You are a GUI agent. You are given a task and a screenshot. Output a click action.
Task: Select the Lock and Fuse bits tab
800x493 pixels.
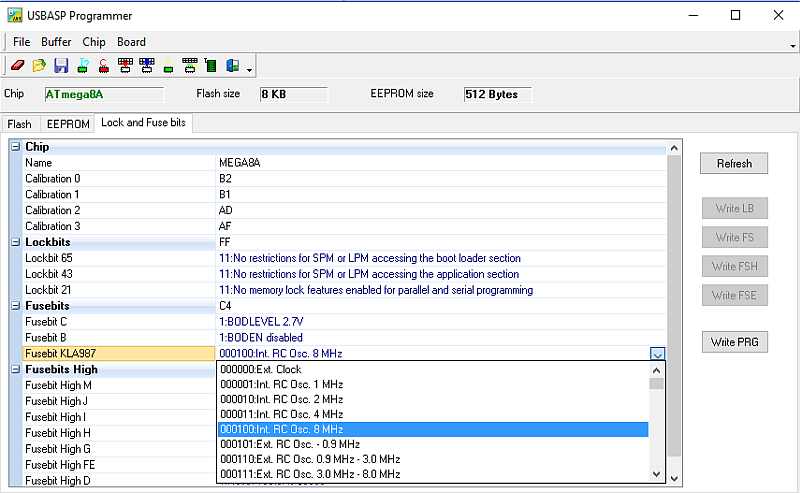pyautogui.click(x=143, y=122)
